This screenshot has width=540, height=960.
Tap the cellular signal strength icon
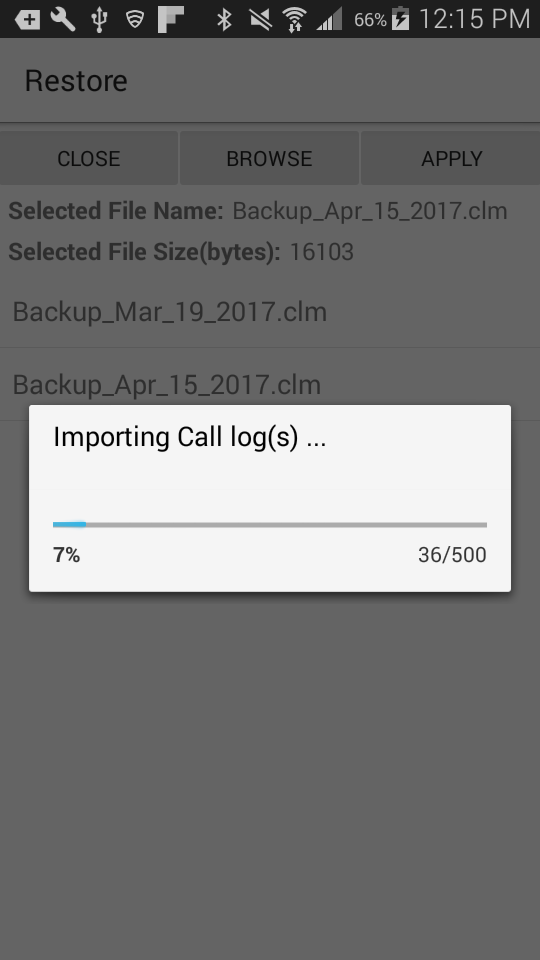point(329,20)
